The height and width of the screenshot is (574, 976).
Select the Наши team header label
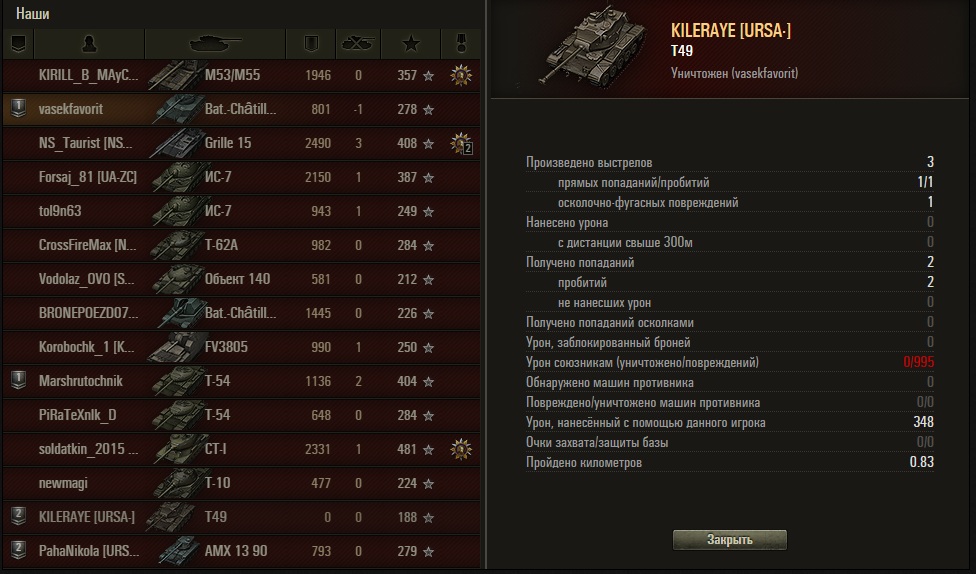coord(33,14)
